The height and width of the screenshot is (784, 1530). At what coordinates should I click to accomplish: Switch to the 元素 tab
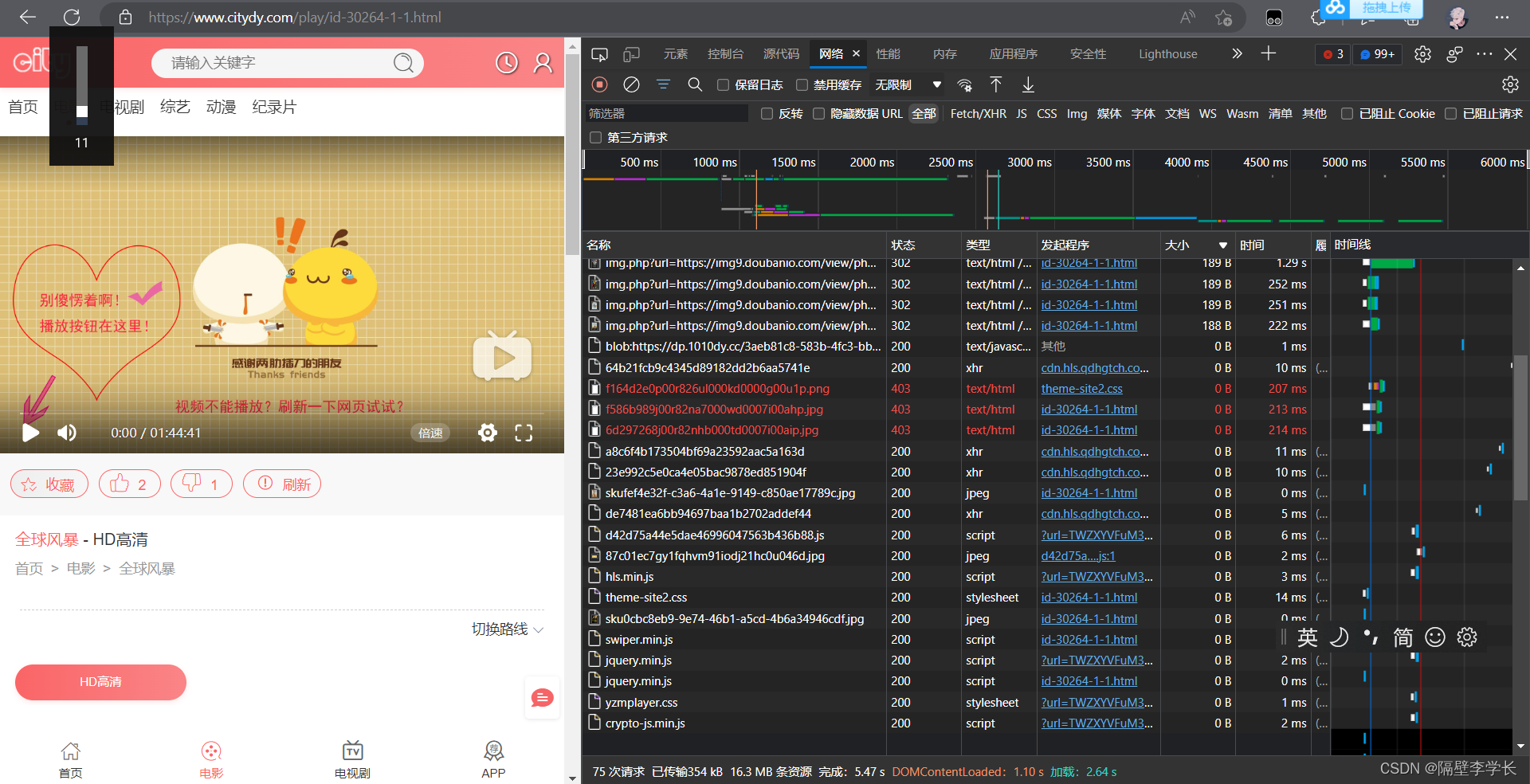[676, 54]
